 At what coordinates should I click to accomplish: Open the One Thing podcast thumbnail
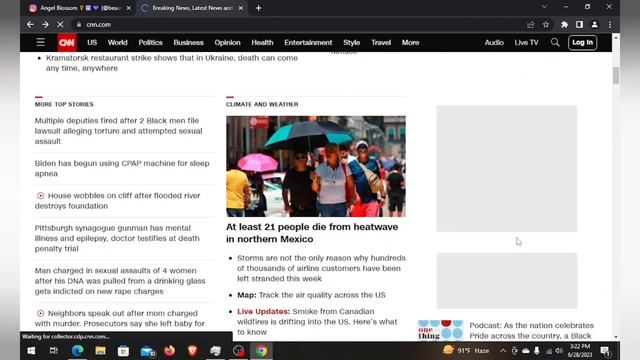(x=440, y=330)
